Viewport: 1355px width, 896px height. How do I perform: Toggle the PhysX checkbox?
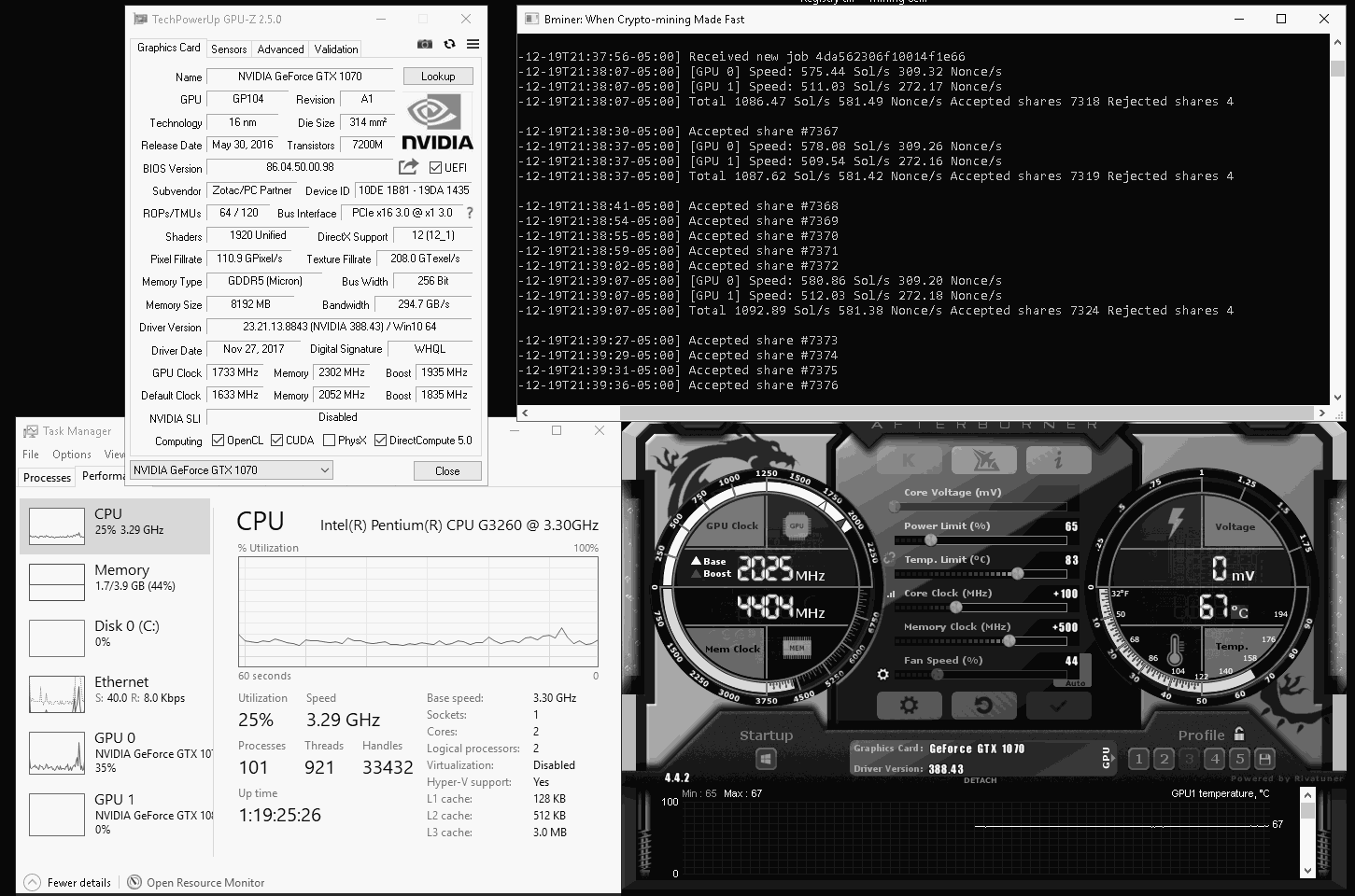pyautogui.click(x=329, y=441)
